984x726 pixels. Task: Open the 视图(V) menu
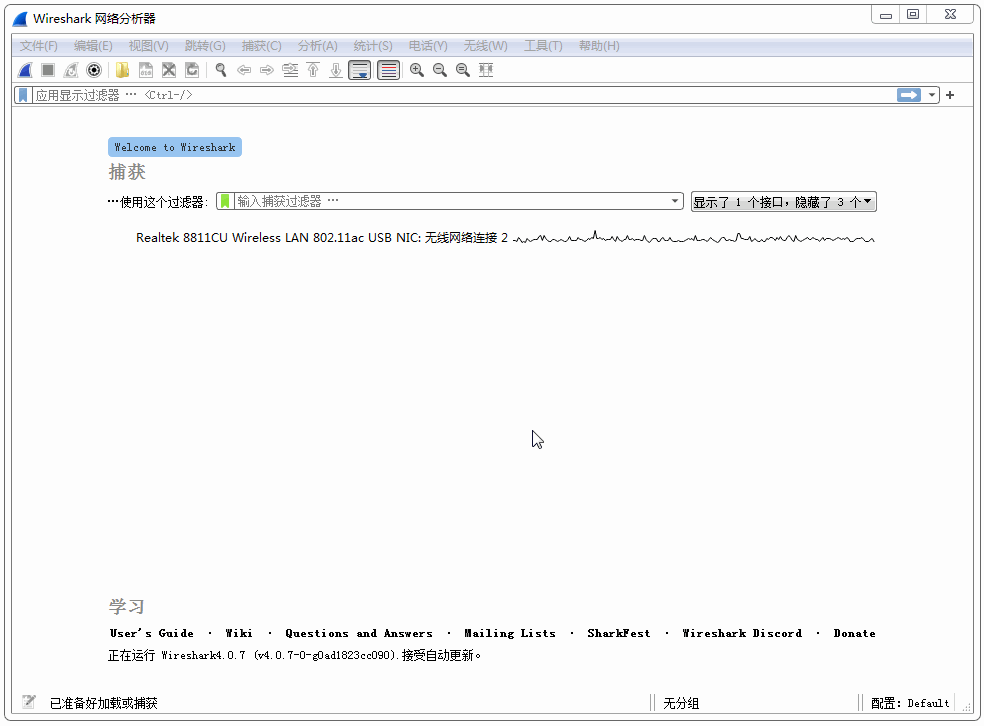[148, 46]
